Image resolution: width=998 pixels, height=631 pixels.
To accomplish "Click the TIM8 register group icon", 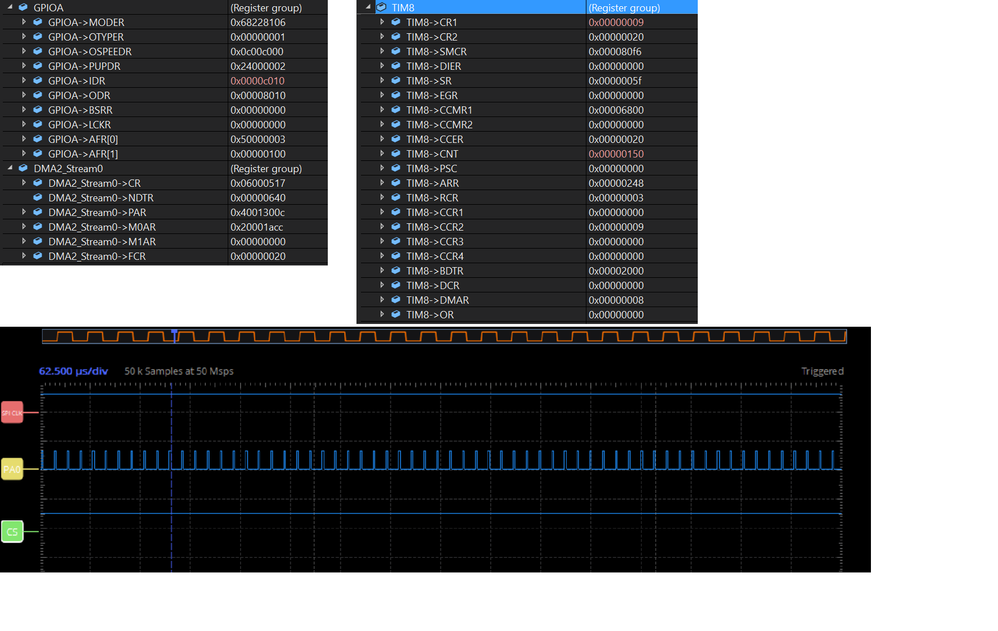I will [x=381, y=7].
